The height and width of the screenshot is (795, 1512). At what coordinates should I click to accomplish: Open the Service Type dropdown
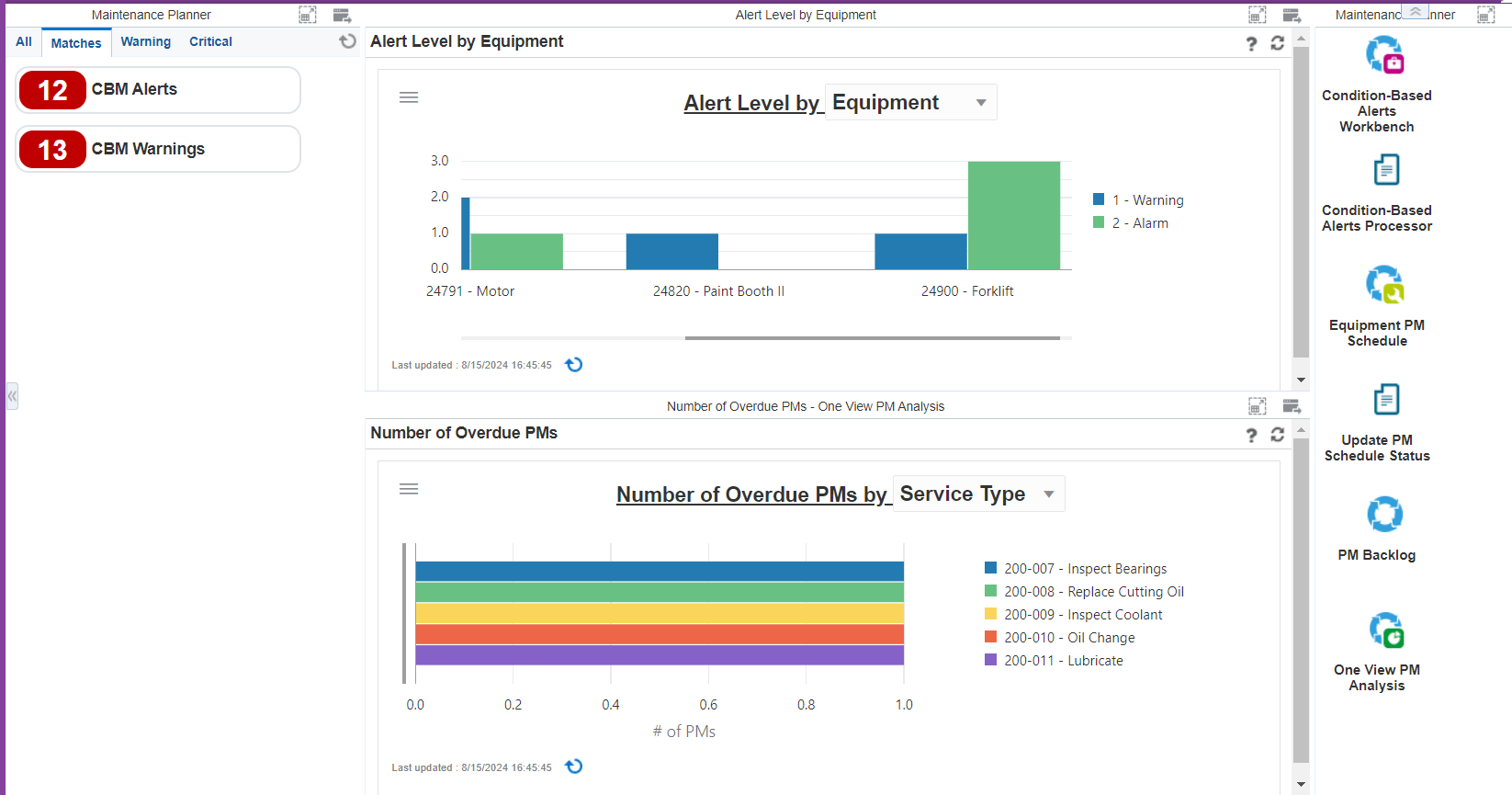point(978,494)
